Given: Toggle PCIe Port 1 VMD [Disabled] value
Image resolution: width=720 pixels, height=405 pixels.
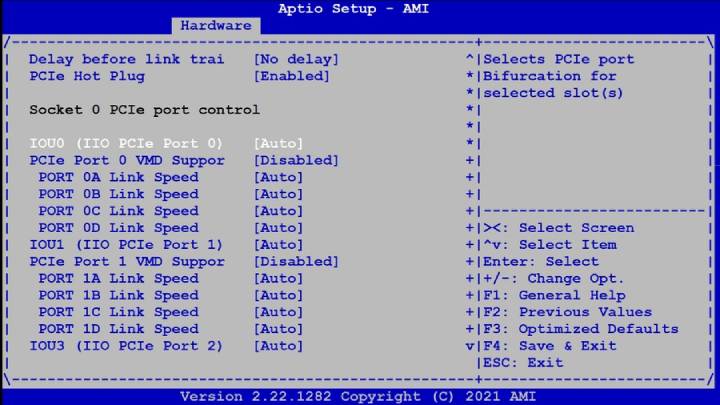Looking at the screenshot, I should [296, 262].
